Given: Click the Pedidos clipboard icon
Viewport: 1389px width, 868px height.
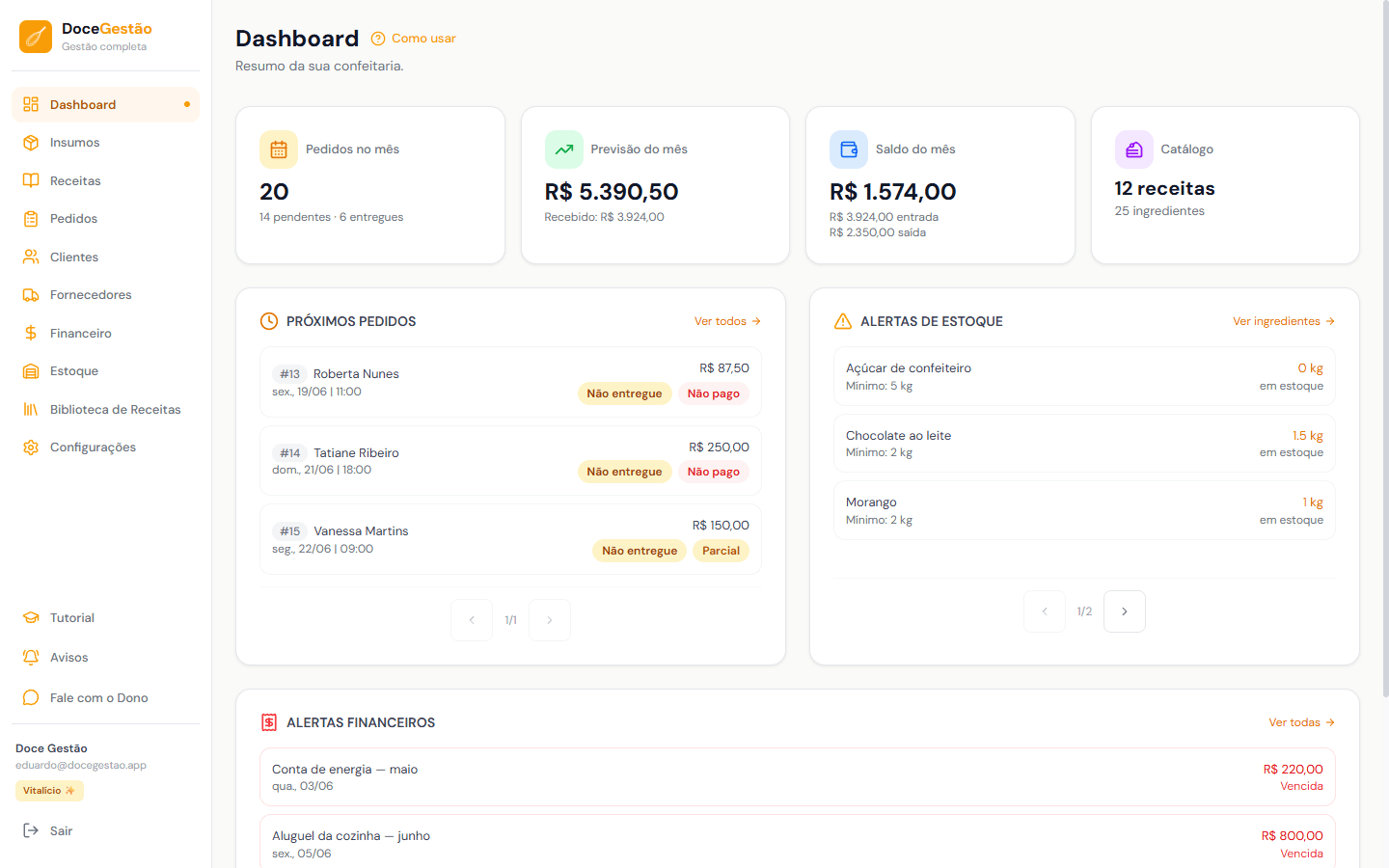Looking at the screenshot, I should 31,219.
